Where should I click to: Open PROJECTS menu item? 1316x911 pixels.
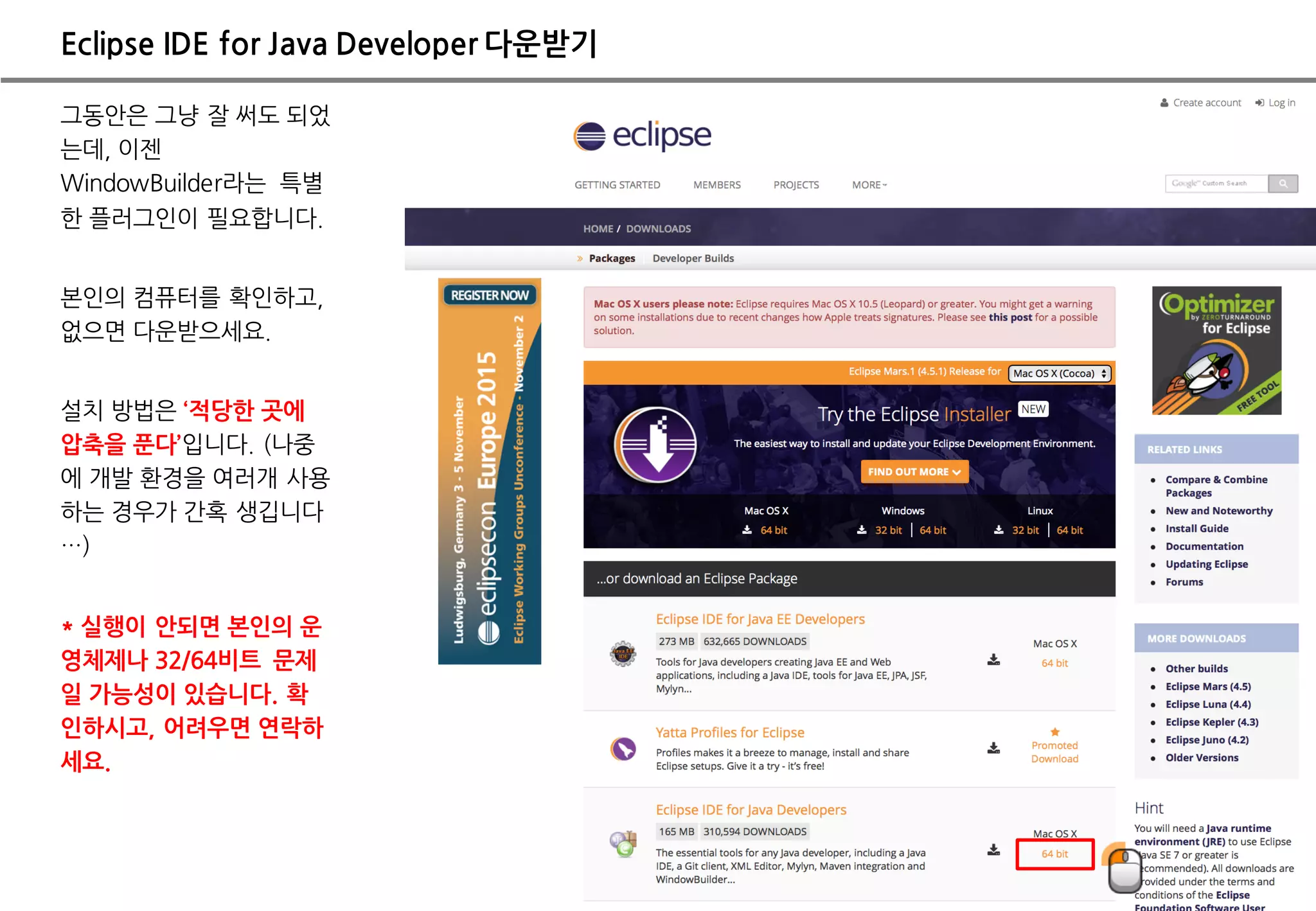(796, 185)
